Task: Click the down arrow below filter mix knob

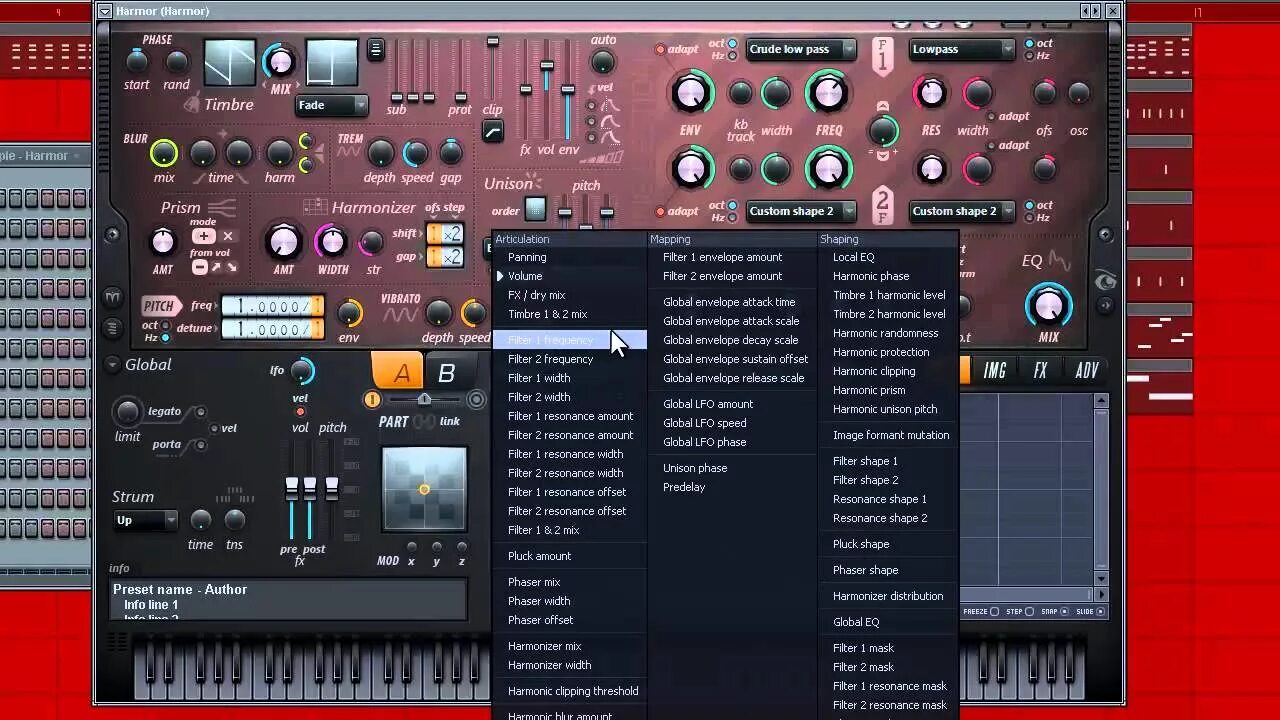Action: [882, 155]
